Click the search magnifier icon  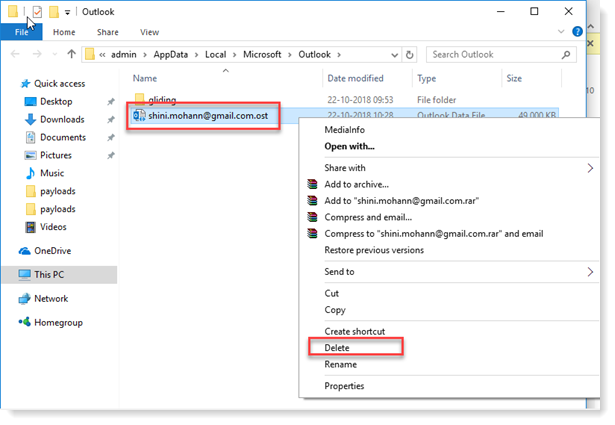tap(566, 54)
